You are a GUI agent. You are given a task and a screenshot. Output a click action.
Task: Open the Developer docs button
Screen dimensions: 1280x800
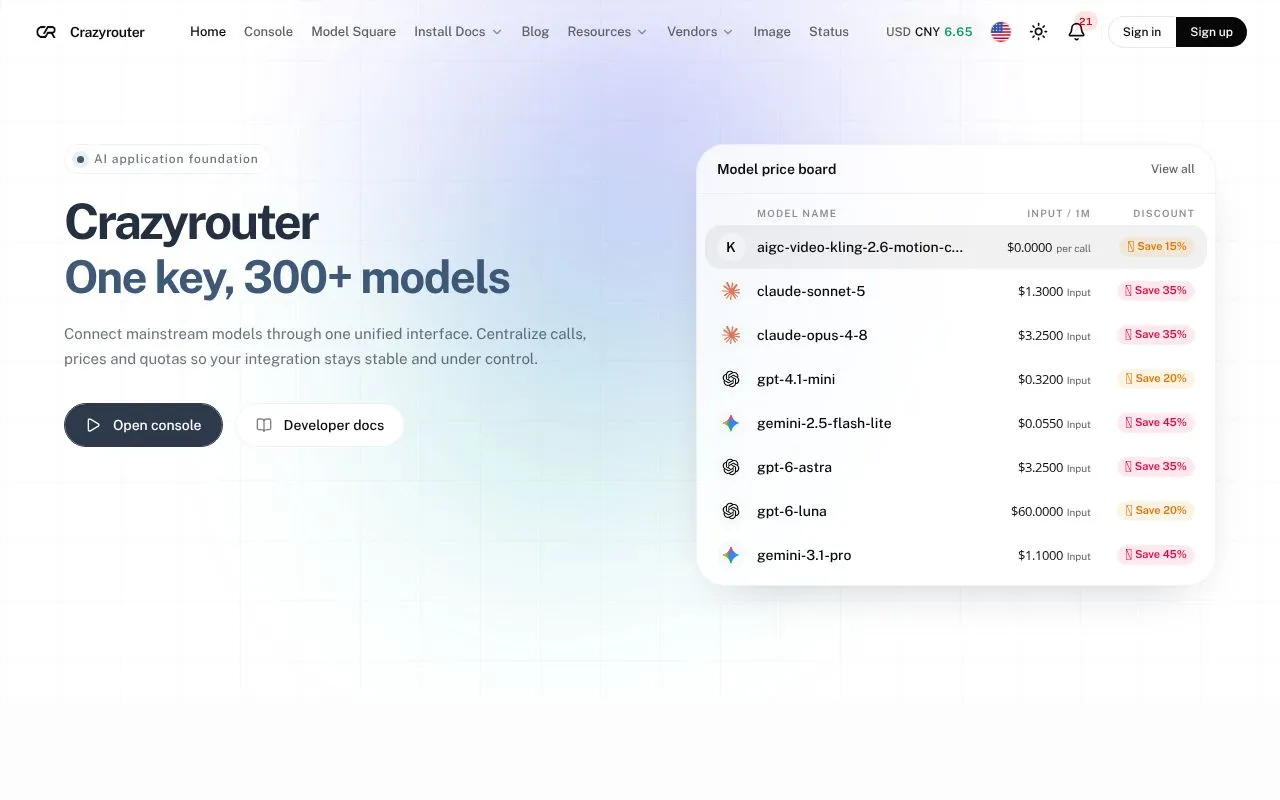pyautogui.click(x=320, y=425)
